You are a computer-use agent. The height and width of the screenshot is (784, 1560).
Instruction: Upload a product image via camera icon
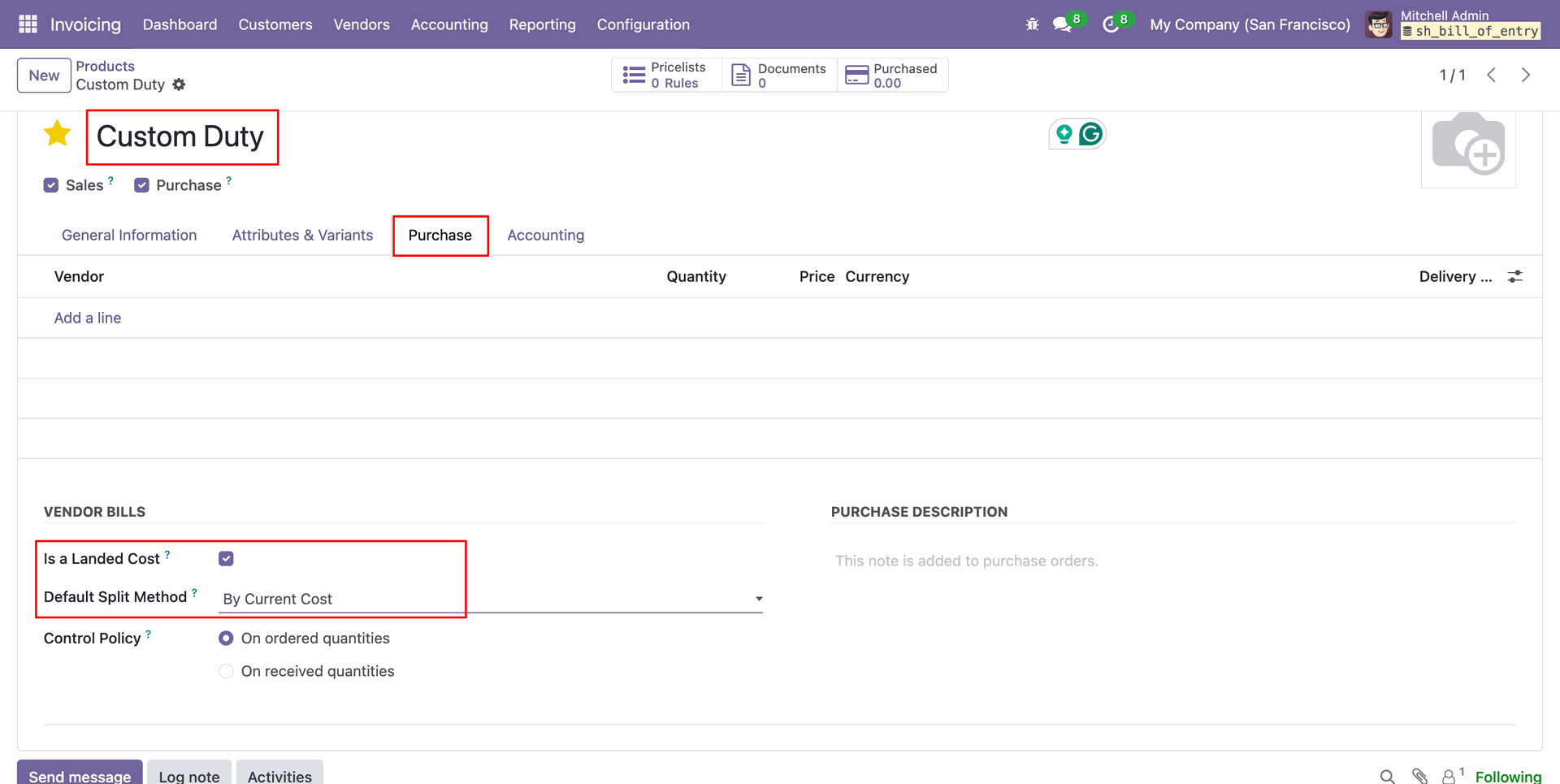1467,145
